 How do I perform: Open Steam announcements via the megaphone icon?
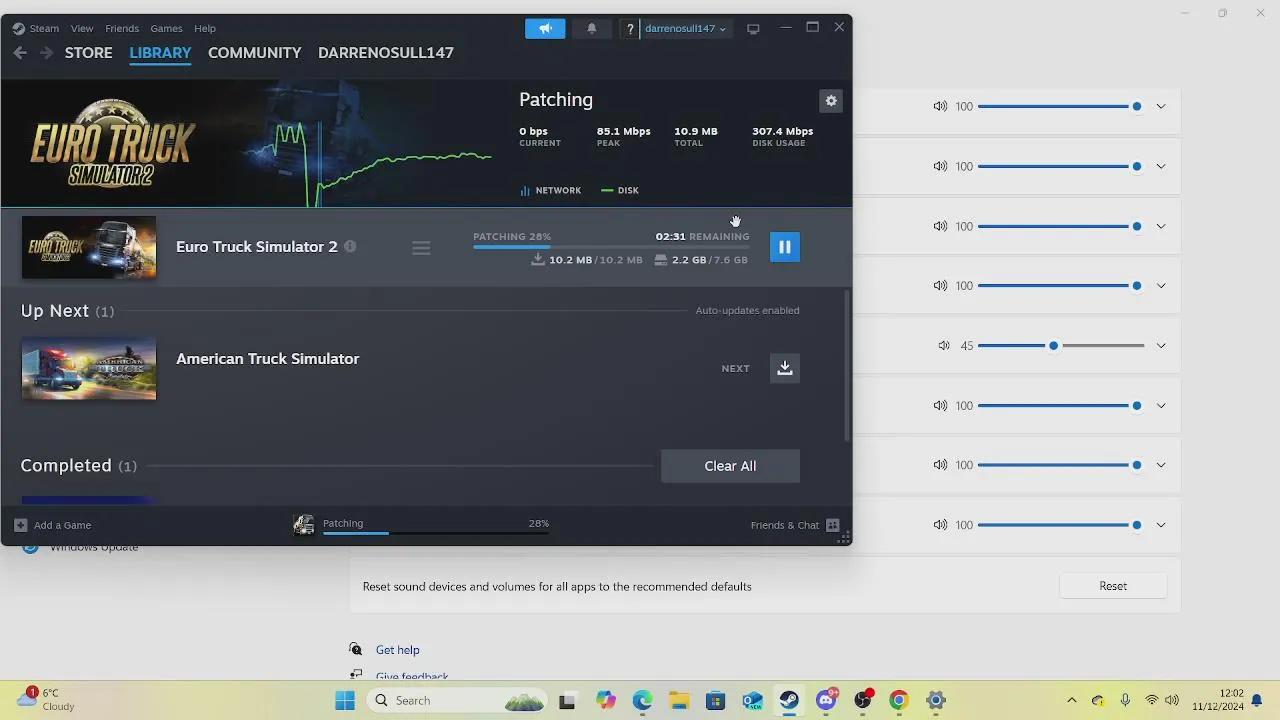[544, 28]
